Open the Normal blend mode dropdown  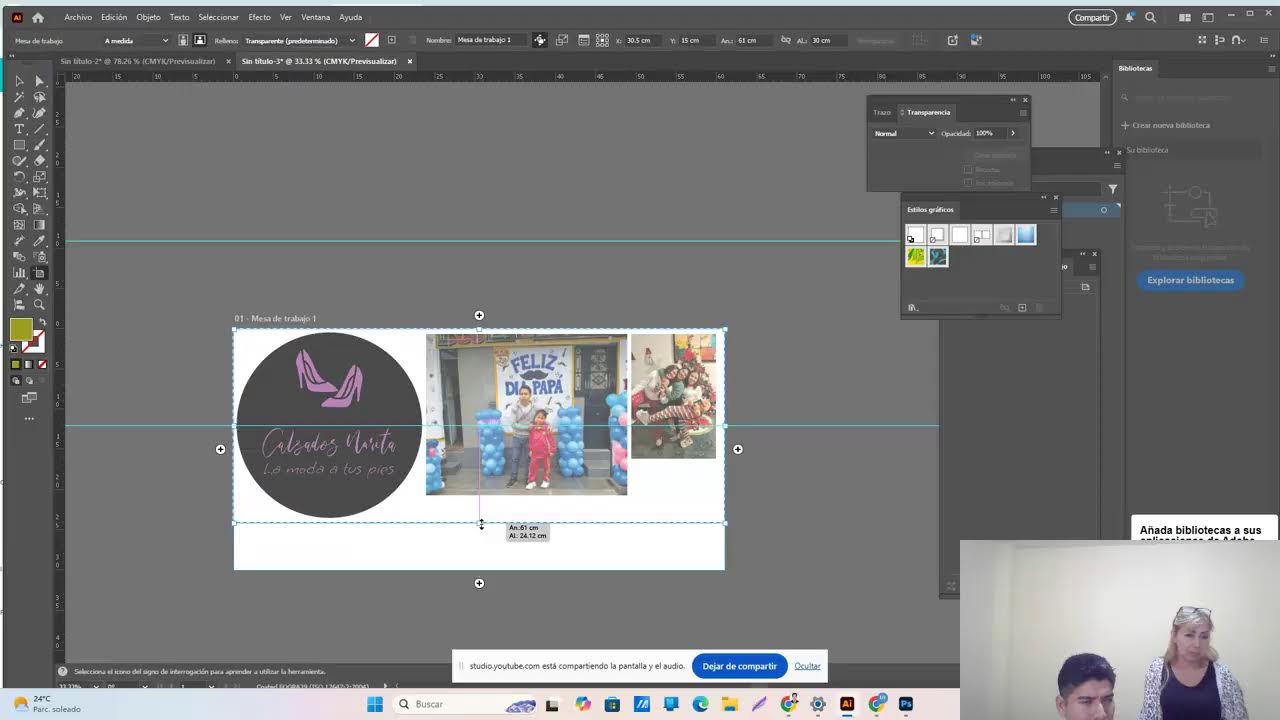pyautogui.click(x=904, y=133)
